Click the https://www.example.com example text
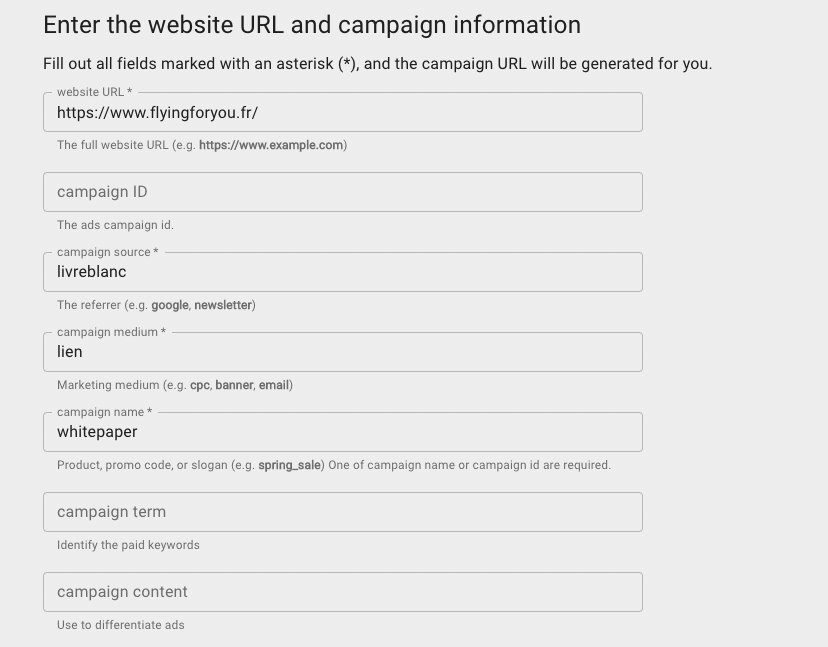The height and width of the screenshot is (647, 828). click(x=271, y=145)
